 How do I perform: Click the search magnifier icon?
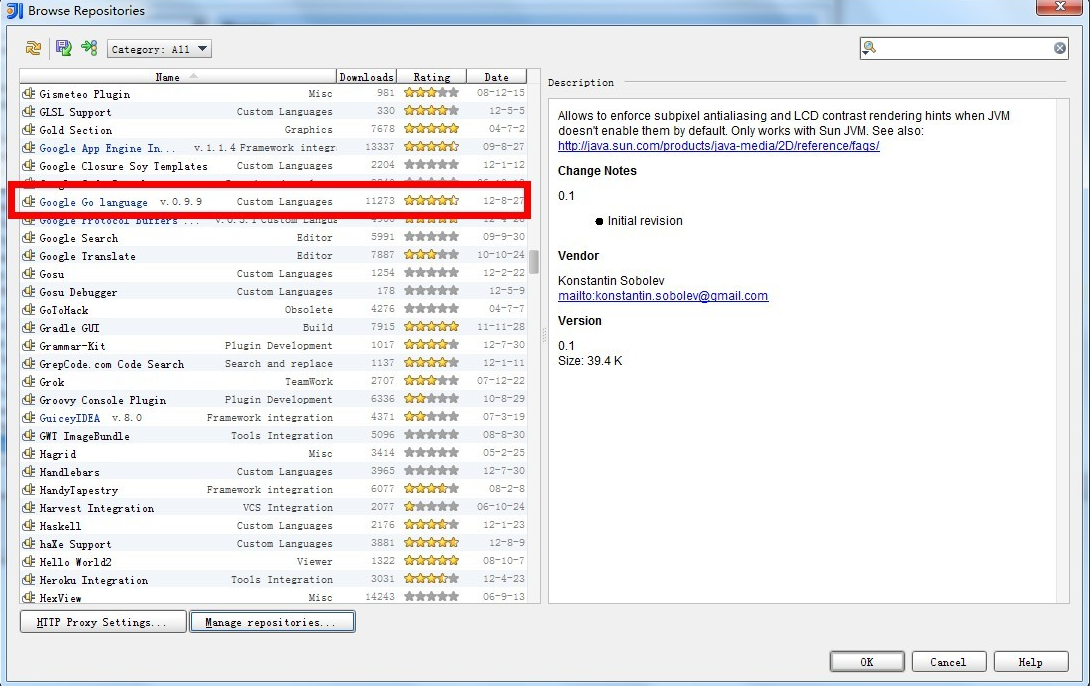870,48
